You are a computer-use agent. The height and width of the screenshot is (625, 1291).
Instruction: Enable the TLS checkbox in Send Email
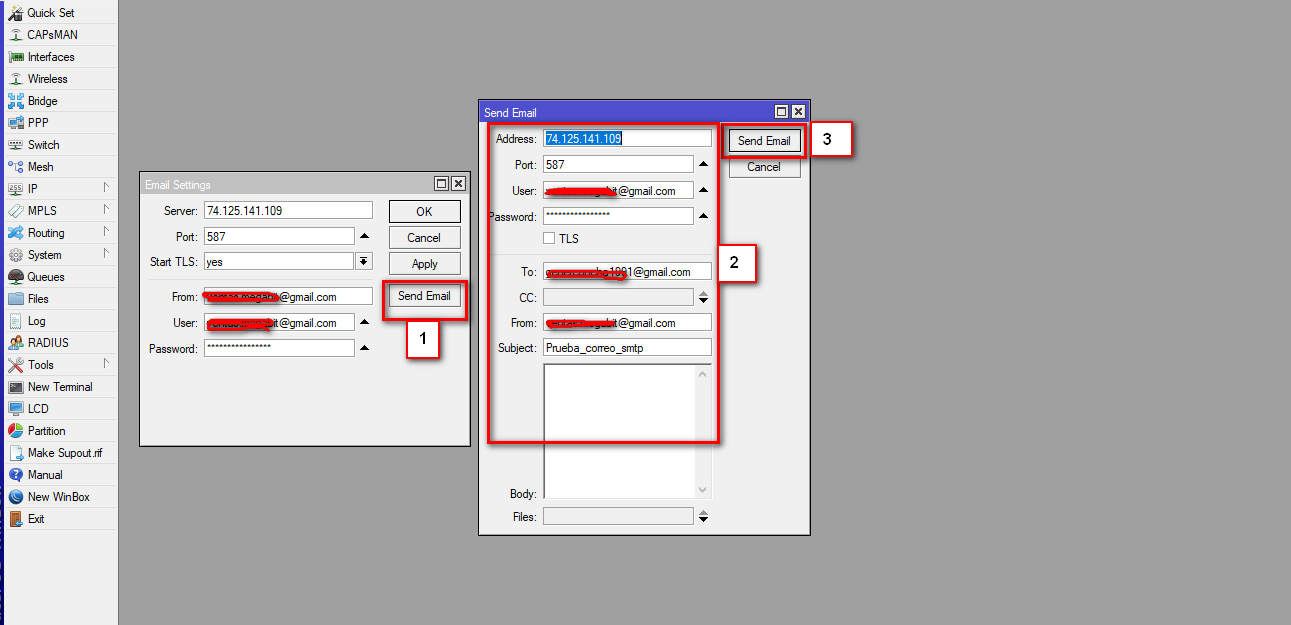pyautogui.click(x=549, y=238)
